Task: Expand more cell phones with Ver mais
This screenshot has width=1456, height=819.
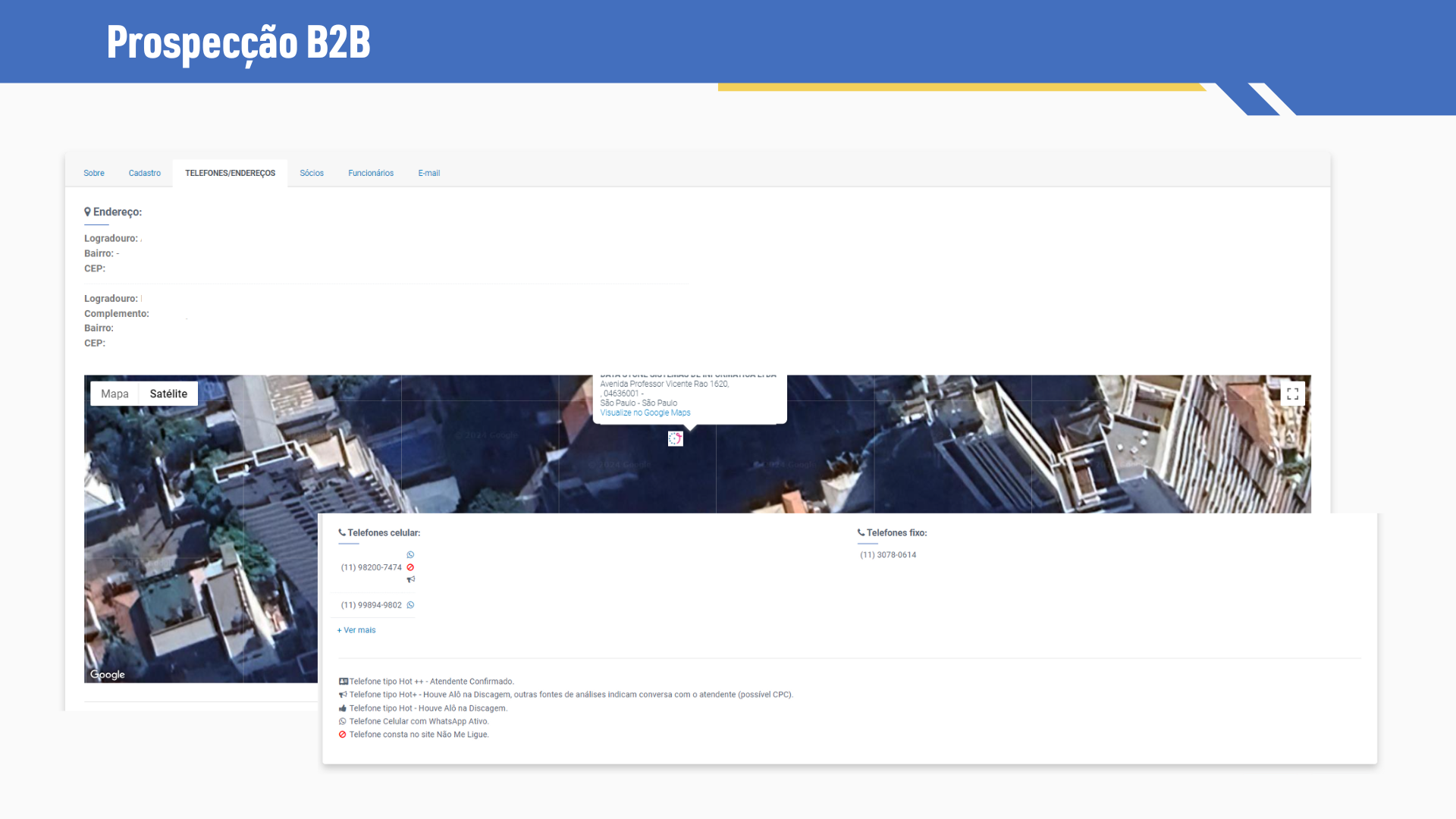Action: pyautogui.click(x=356, y=630)
